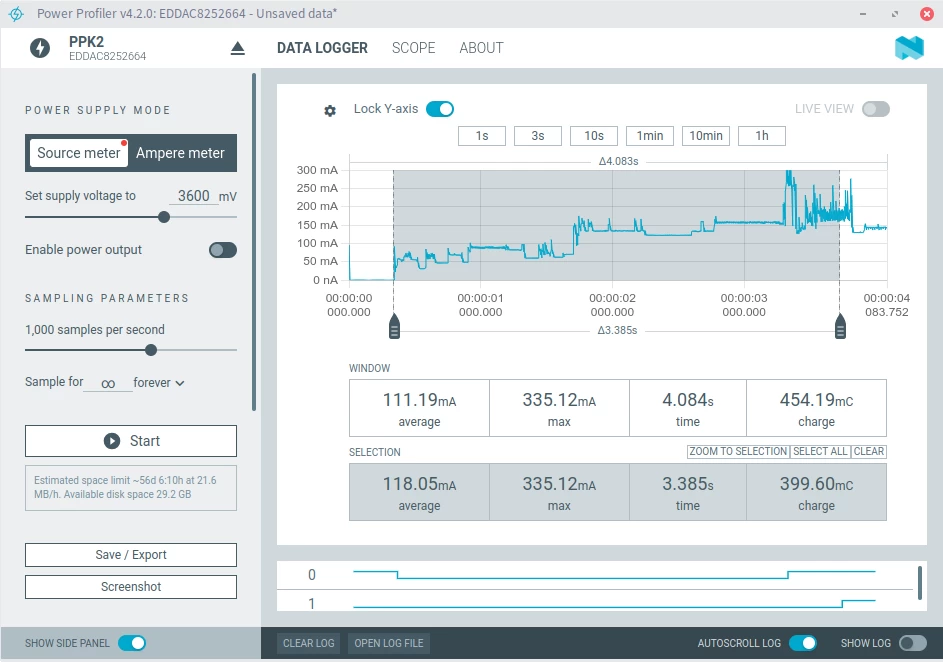Viewport: 943px width, 662px height.
Task: Turn on Enable power output switch
Action: (x=222, y=250)
